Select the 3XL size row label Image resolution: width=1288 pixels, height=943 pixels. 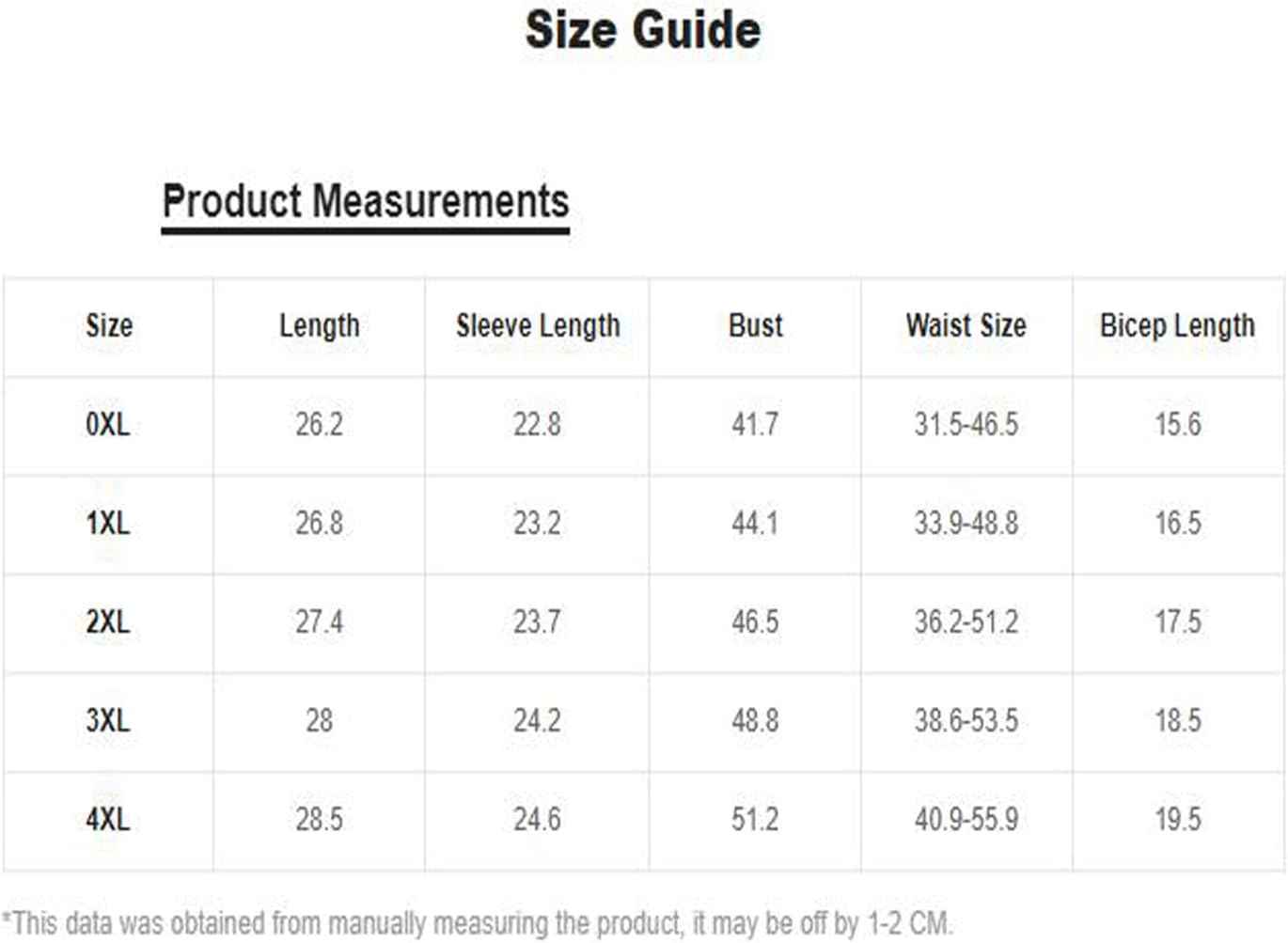(x=108, y=720)
